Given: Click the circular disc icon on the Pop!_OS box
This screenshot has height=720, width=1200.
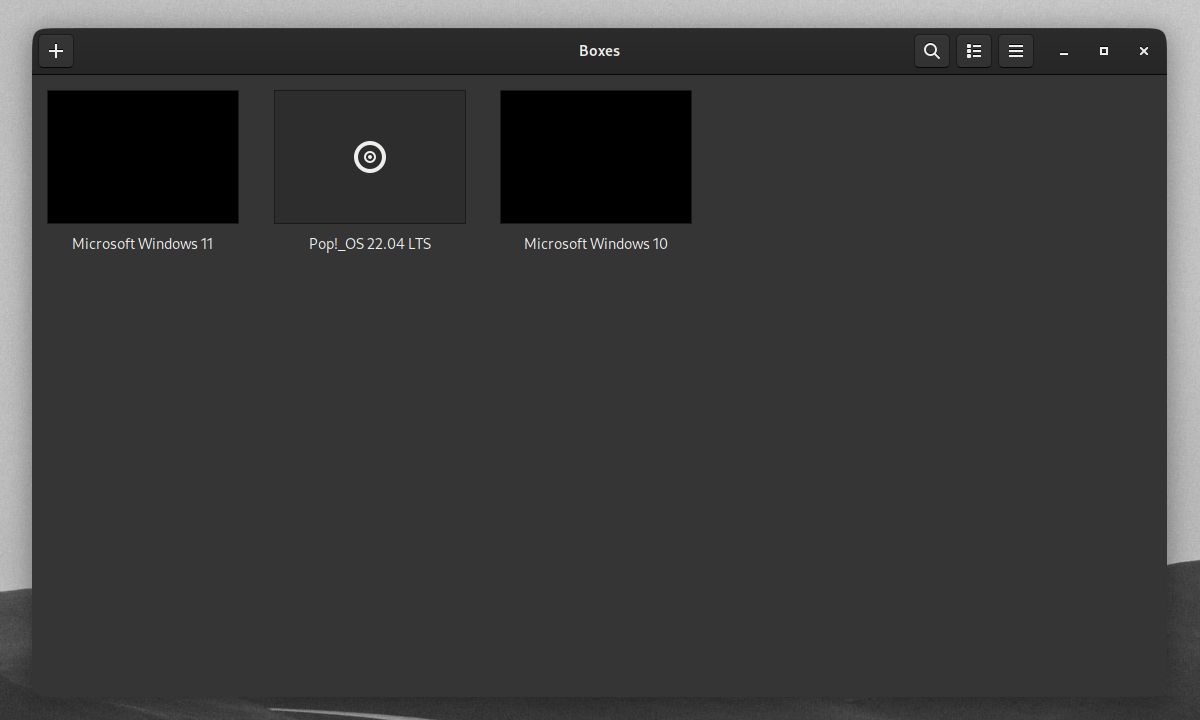Looking at the screenshot, I should pyautogui.click(x=370, y=157).
